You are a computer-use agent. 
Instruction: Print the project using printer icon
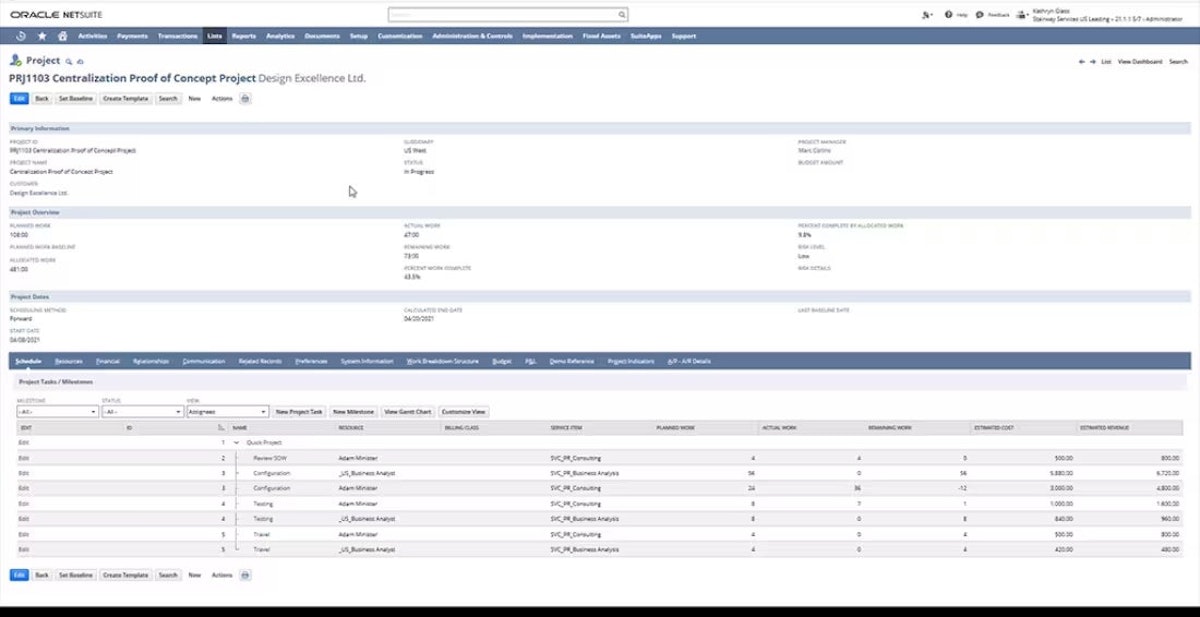point(246,98)
